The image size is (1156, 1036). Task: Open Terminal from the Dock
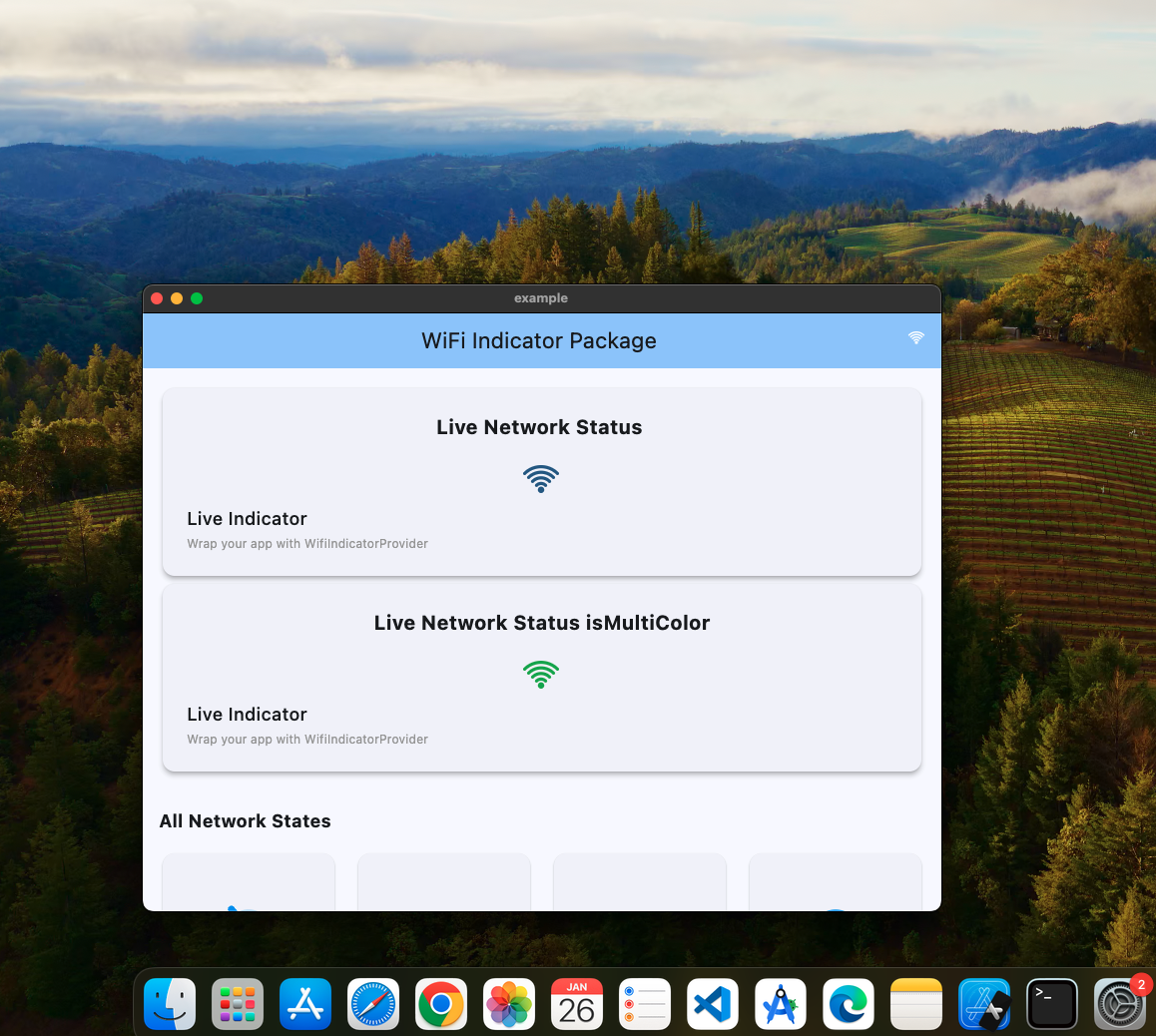(x=1051, y=1003)
